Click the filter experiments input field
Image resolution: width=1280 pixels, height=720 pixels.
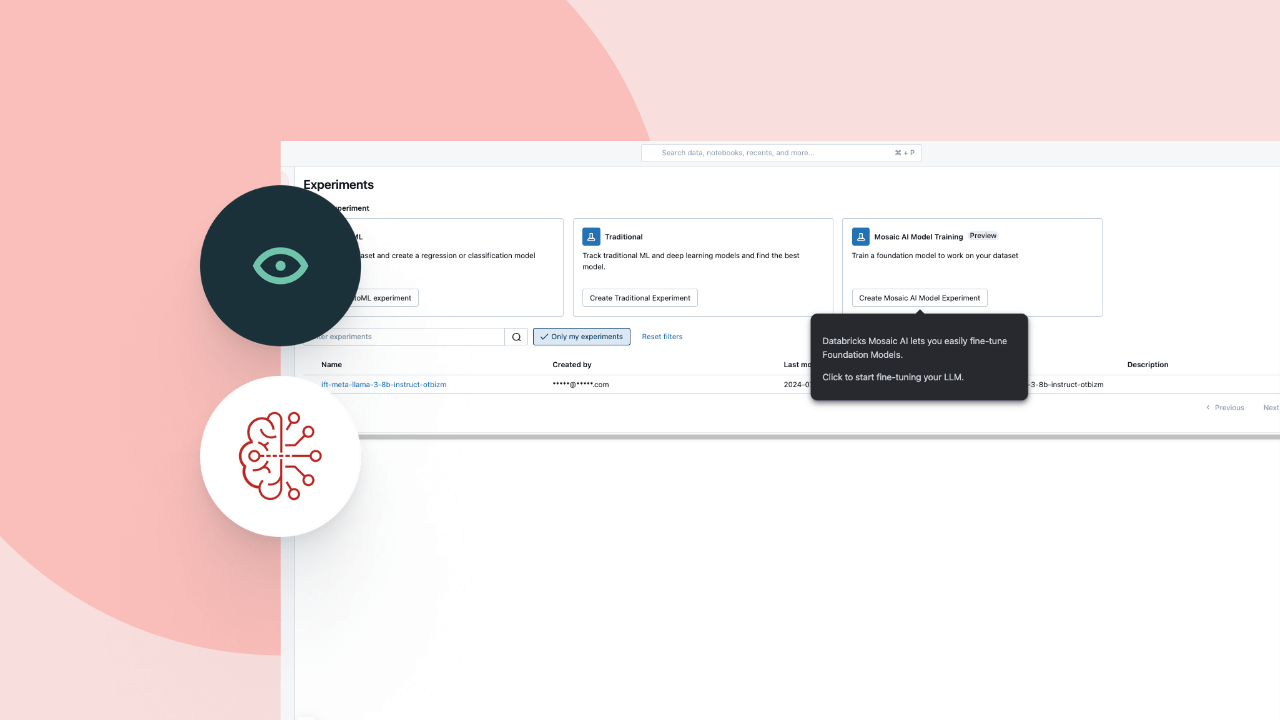tap(404, 337)
